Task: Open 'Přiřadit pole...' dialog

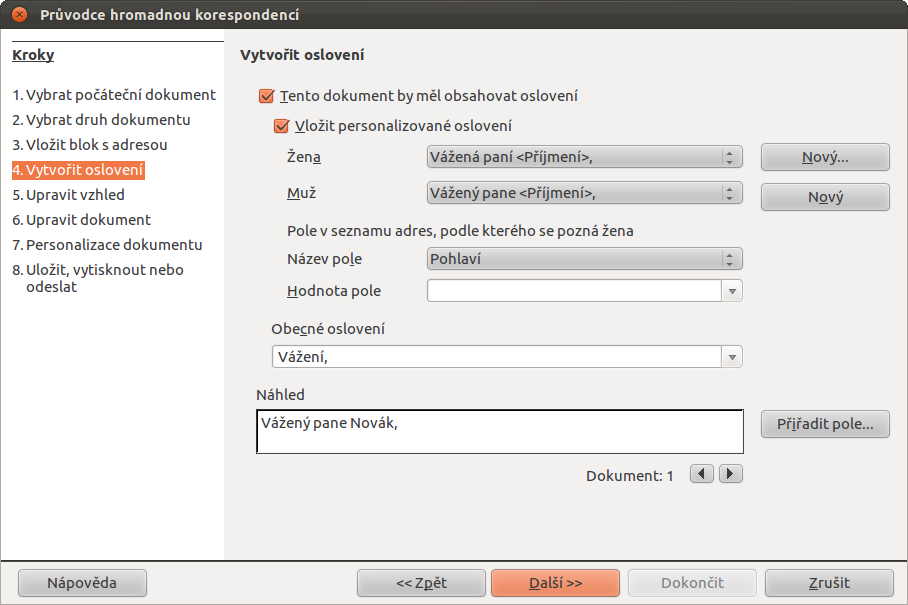Action: pos(825,424)
